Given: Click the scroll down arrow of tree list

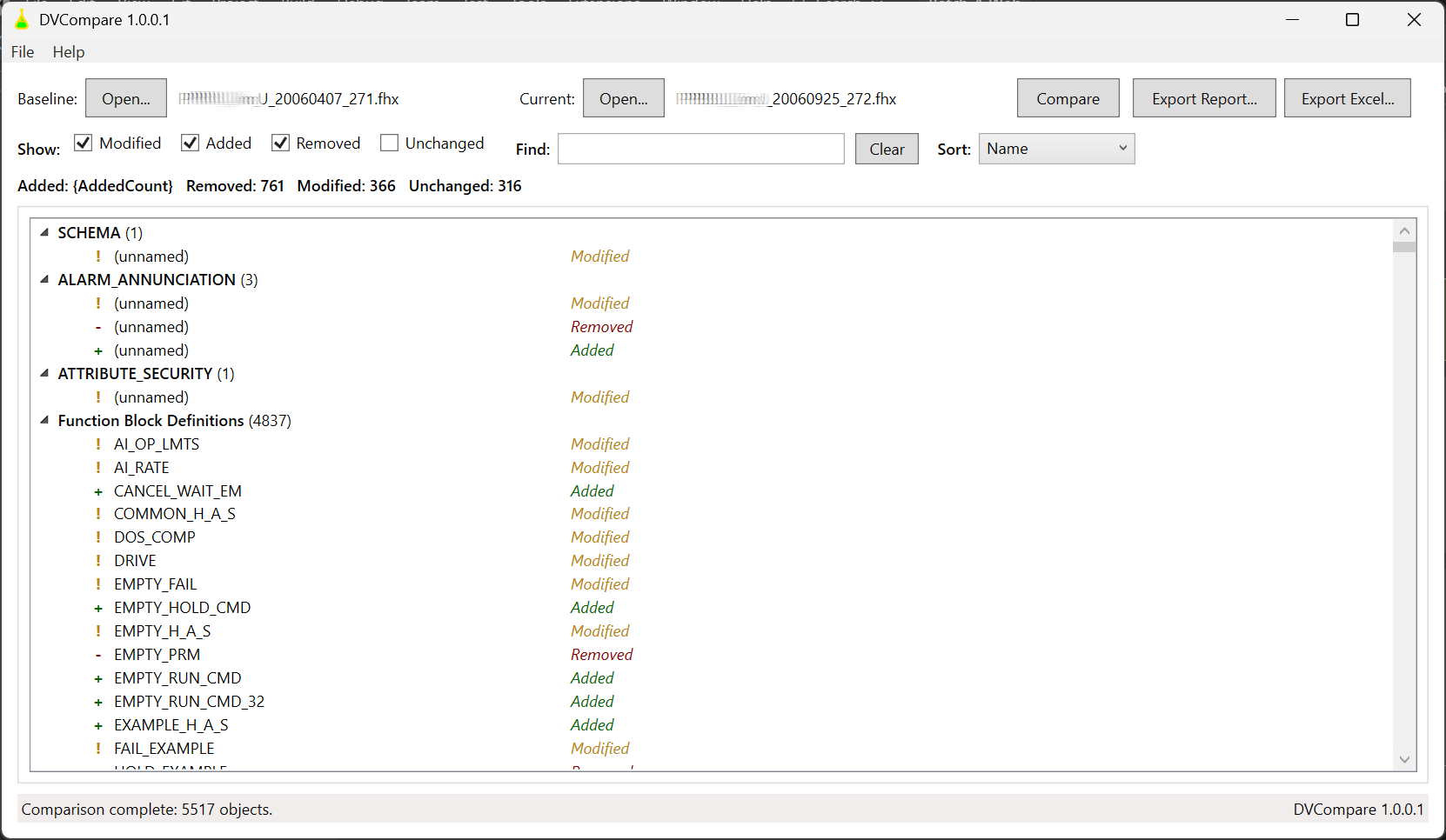Looking at the screenshot, I should (x=1404, y=759).
